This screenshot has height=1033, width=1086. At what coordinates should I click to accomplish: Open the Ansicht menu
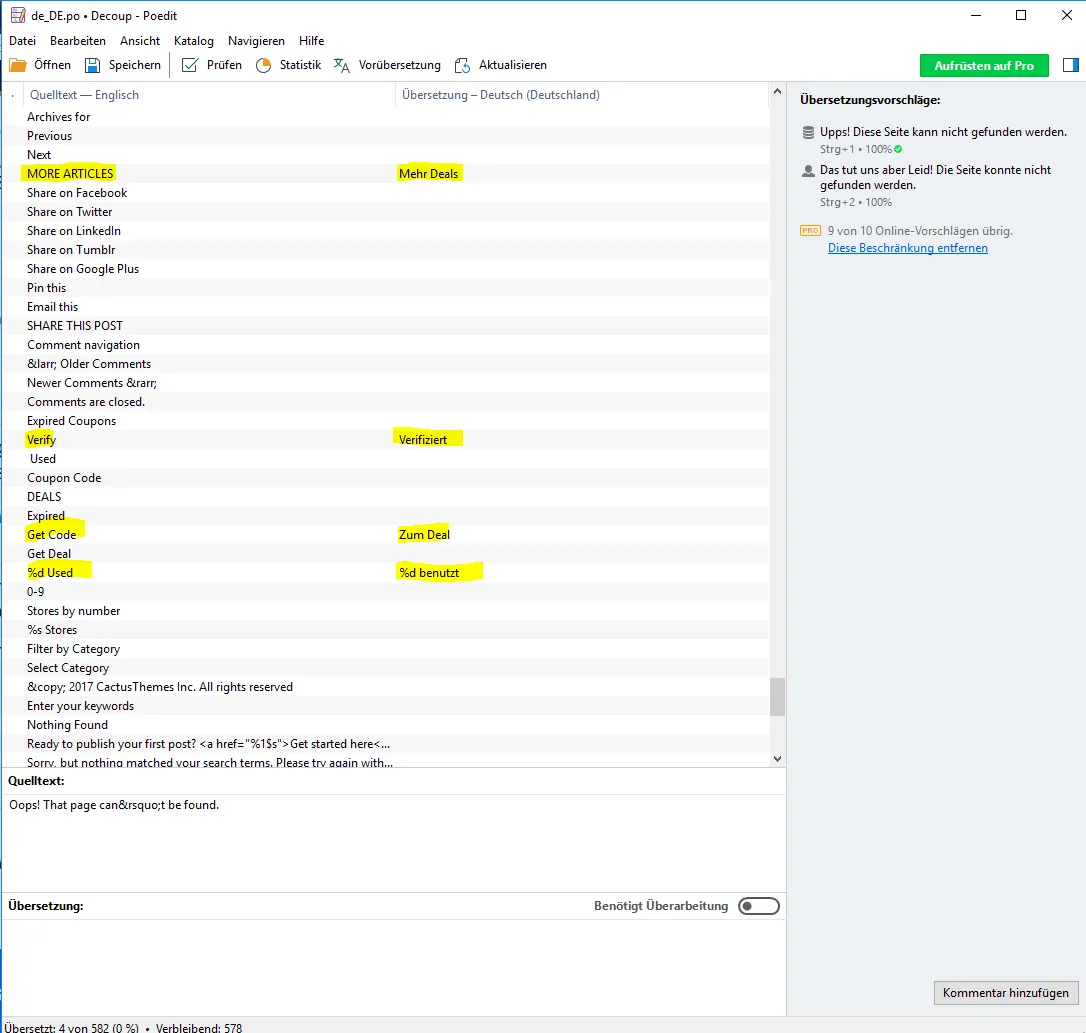(140, 41)
